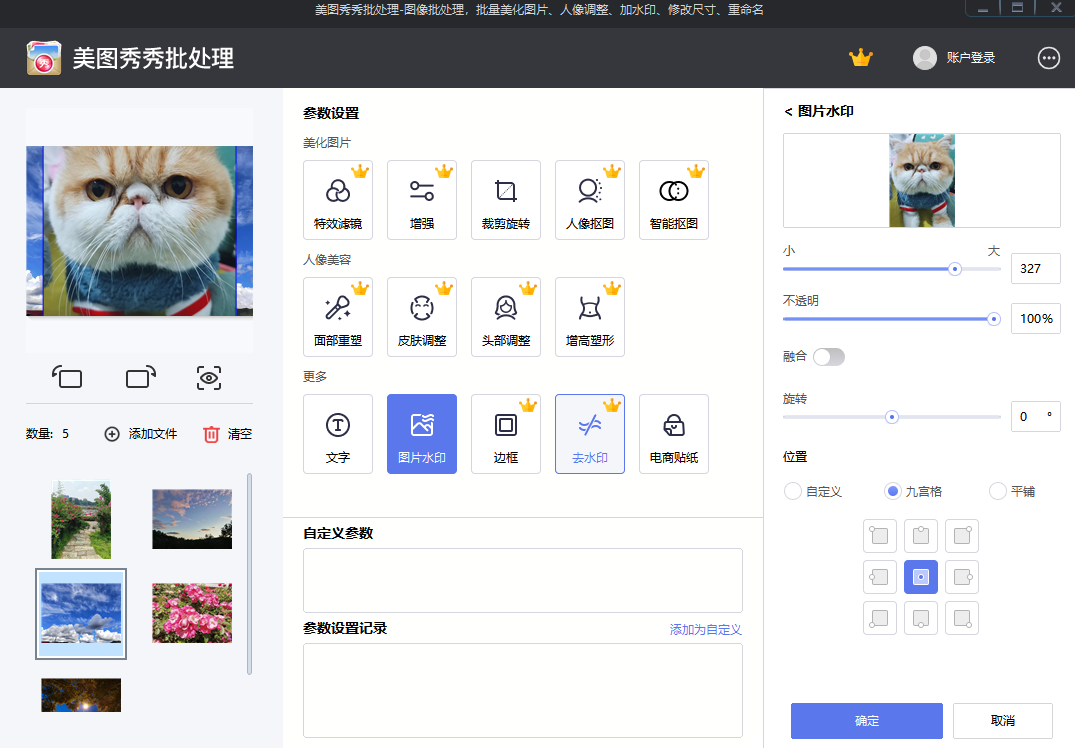The width and height of the screenshot is (1075, 748).
Task: Open the ellipsis menu at top right
Action: 1048,58
